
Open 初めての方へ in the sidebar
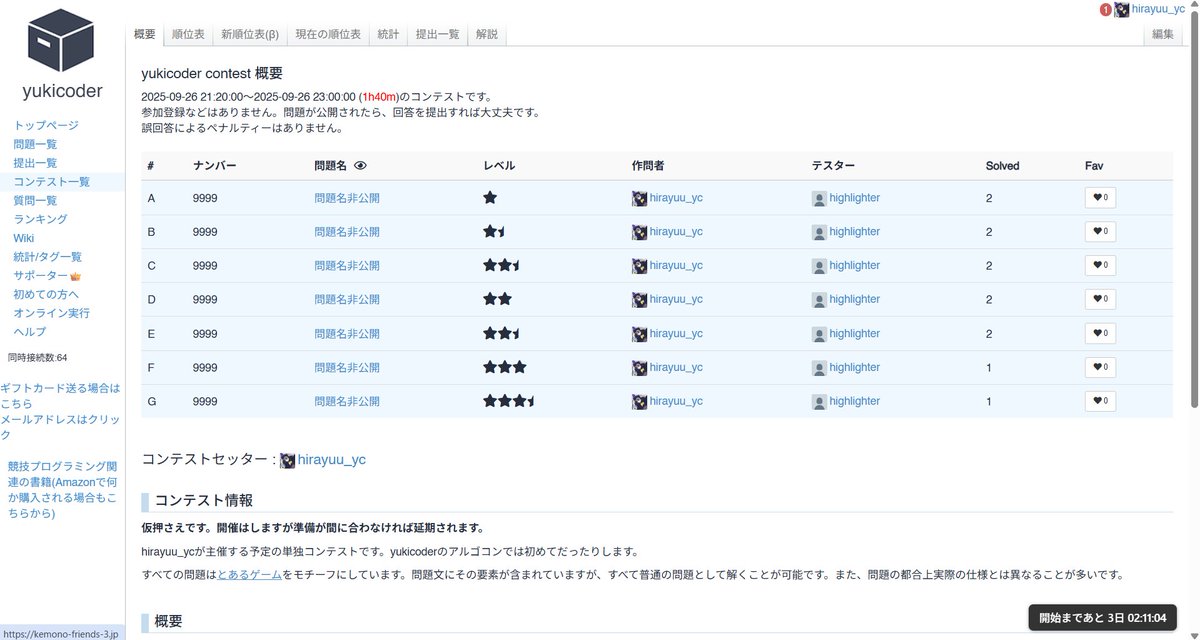46,294
